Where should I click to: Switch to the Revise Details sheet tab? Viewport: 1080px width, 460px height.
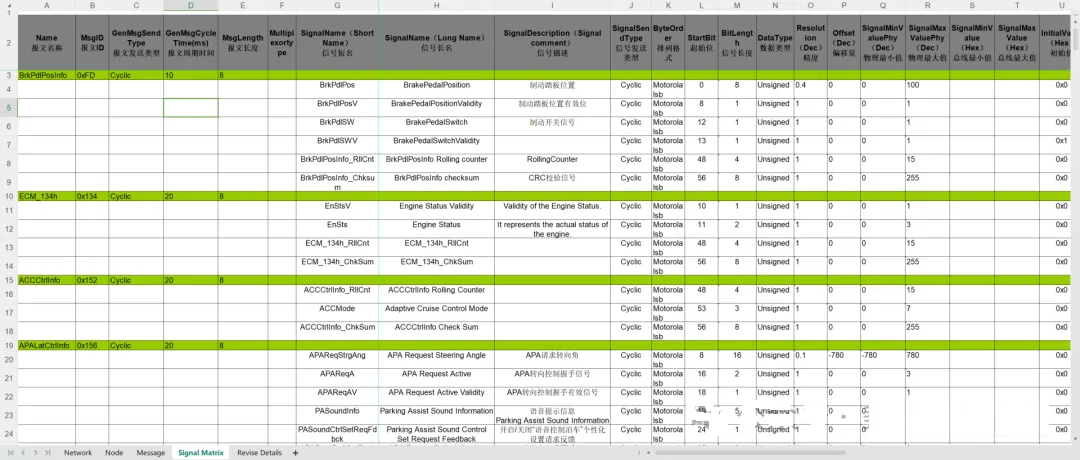click(x=260, y=452)
